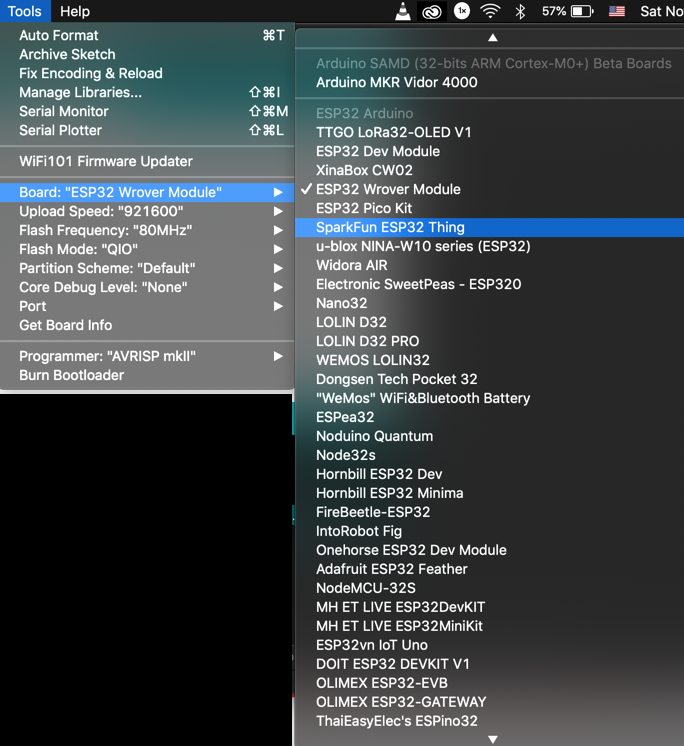Open the Bluetooth status menu
Viewport: 684px width, 746px height.
tap(520, 11)
